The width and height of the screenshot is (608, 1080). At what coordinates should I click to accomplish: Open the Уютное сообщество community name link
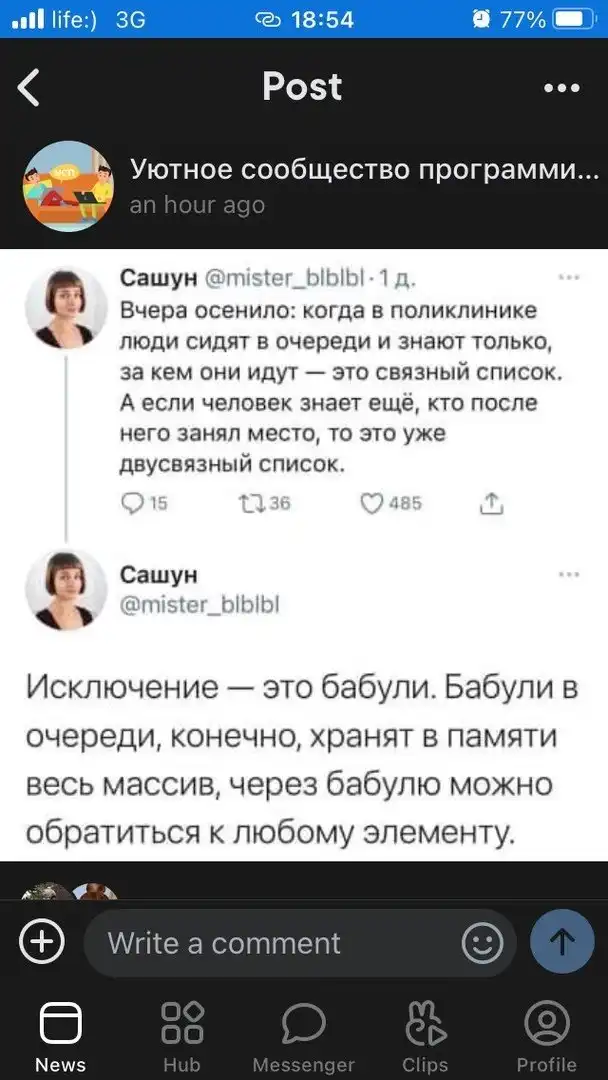tap(358, 171)
